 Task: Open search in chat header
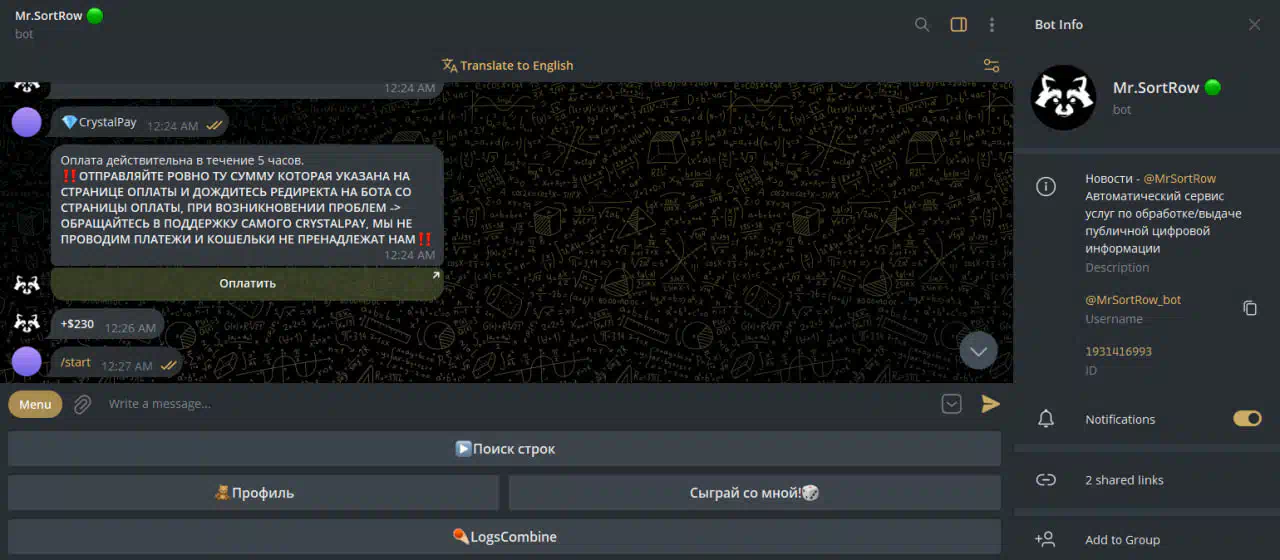(x=922, y=25)
